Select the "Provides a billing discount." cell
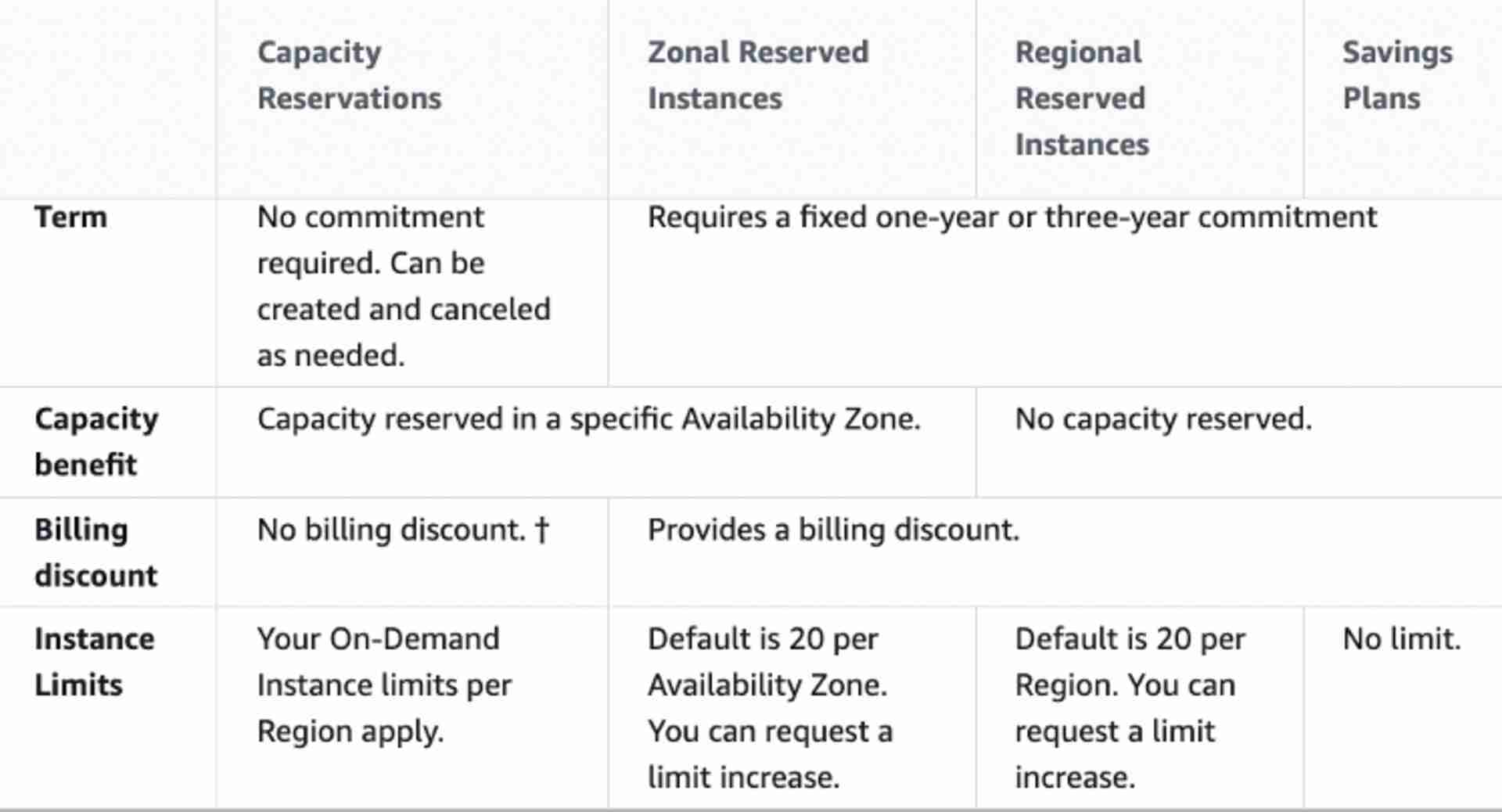This screenshot has width=1502, height=812. click(833, 530)
